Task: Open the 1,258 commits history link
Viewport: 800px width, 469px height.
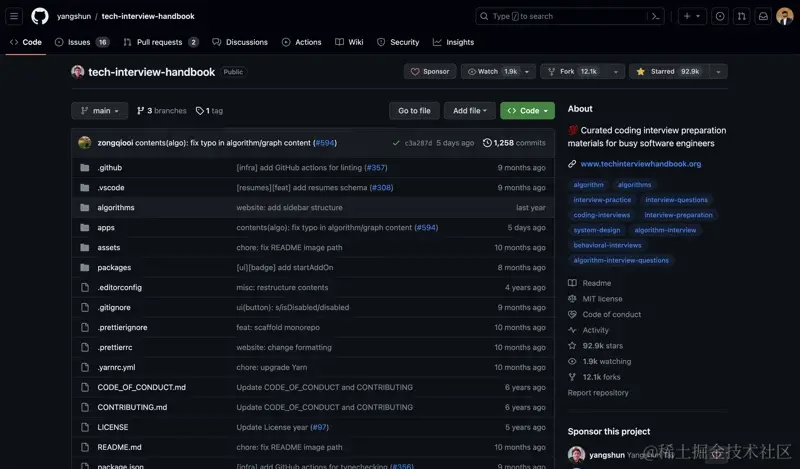Action: (514, 143)
